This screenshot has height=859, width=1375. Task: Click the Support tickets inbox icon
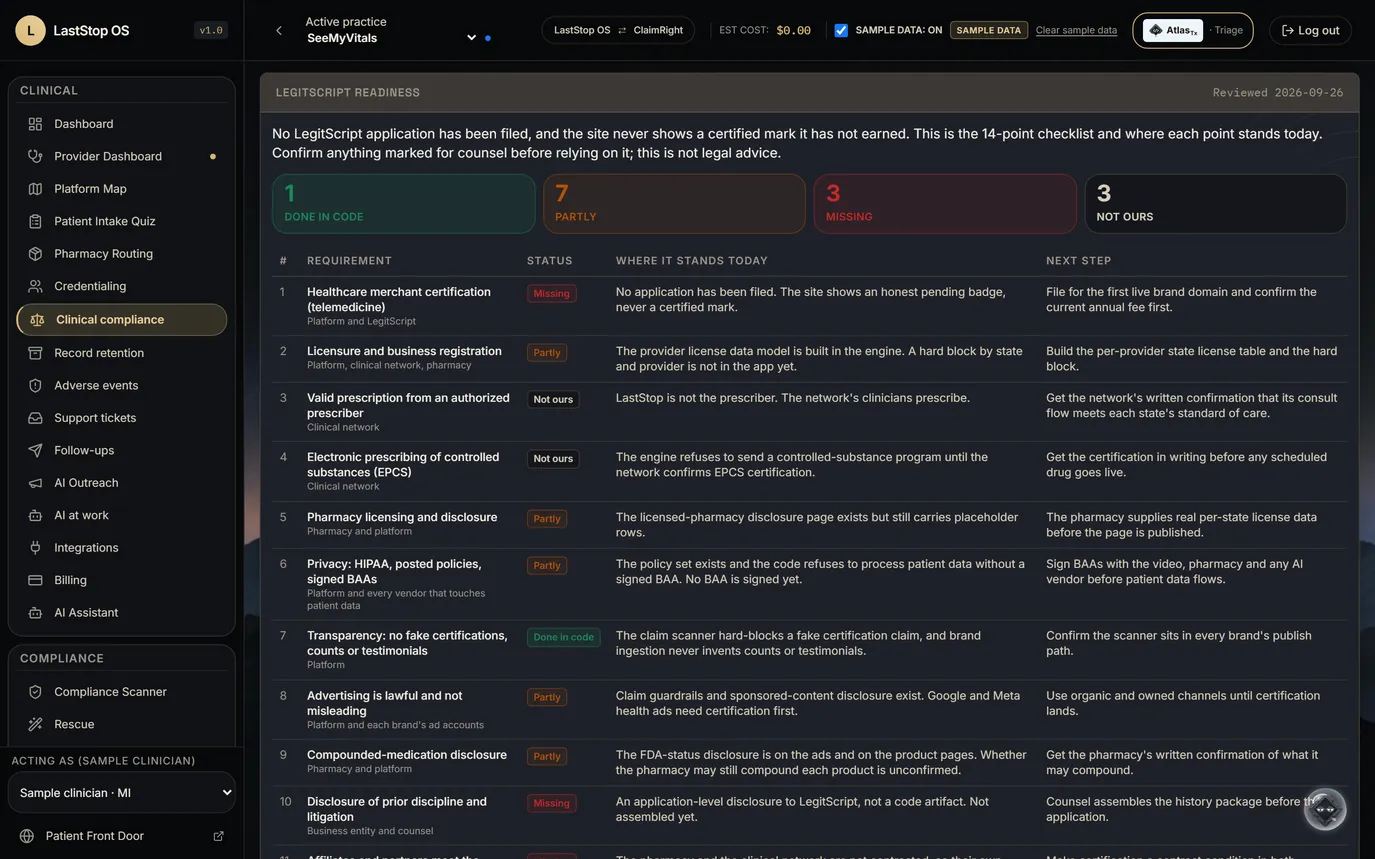pos(35,418)
